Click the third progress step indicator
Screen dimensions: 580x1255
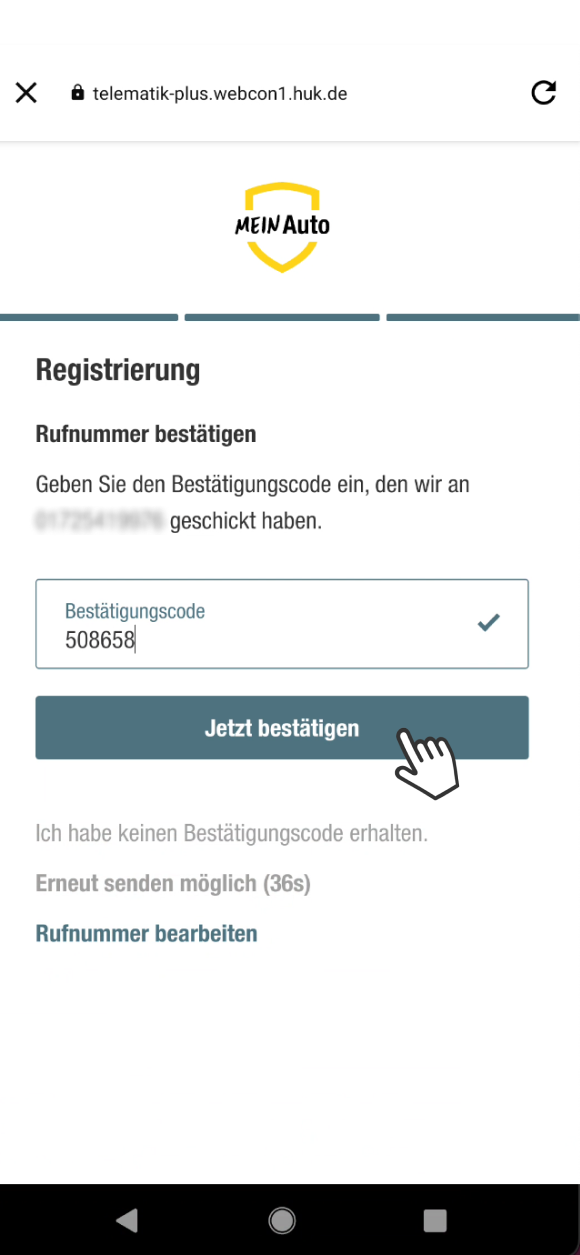[x=482, y=317]
